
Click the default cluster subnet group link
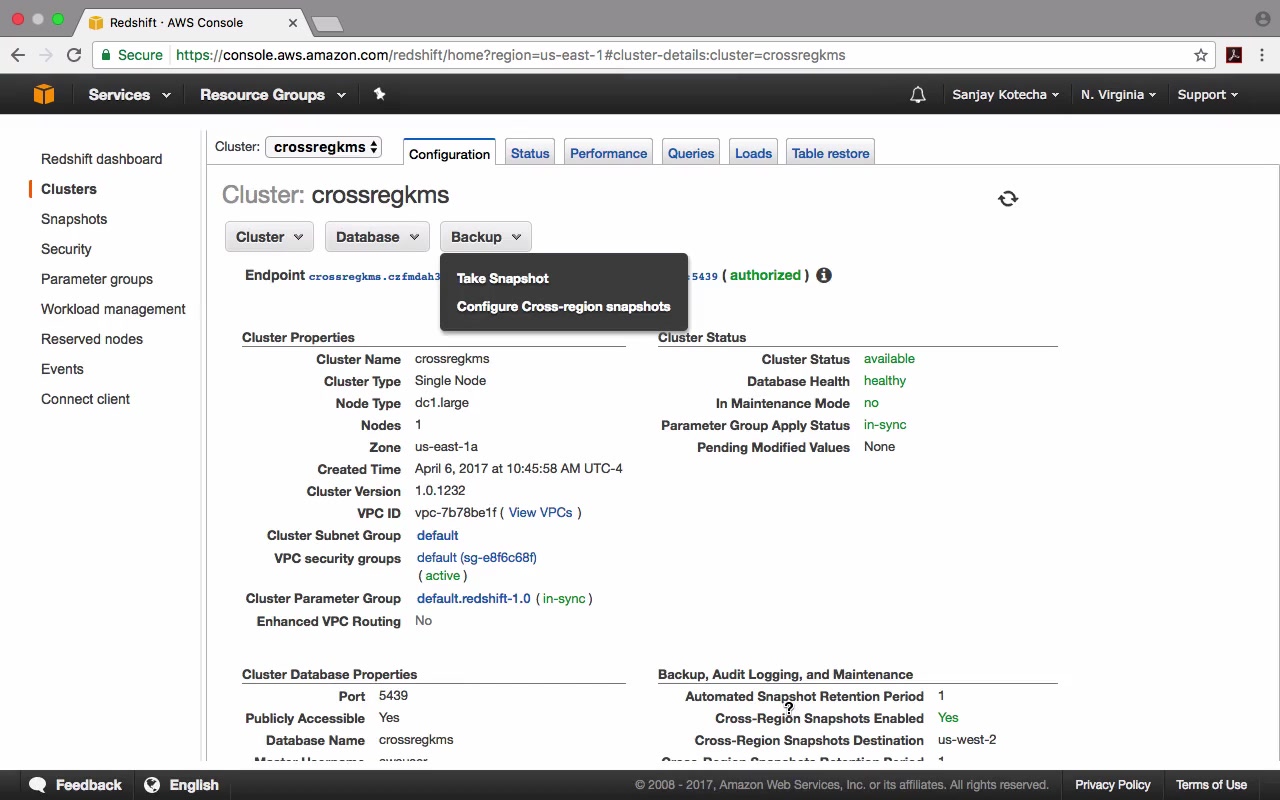[437, 535]
